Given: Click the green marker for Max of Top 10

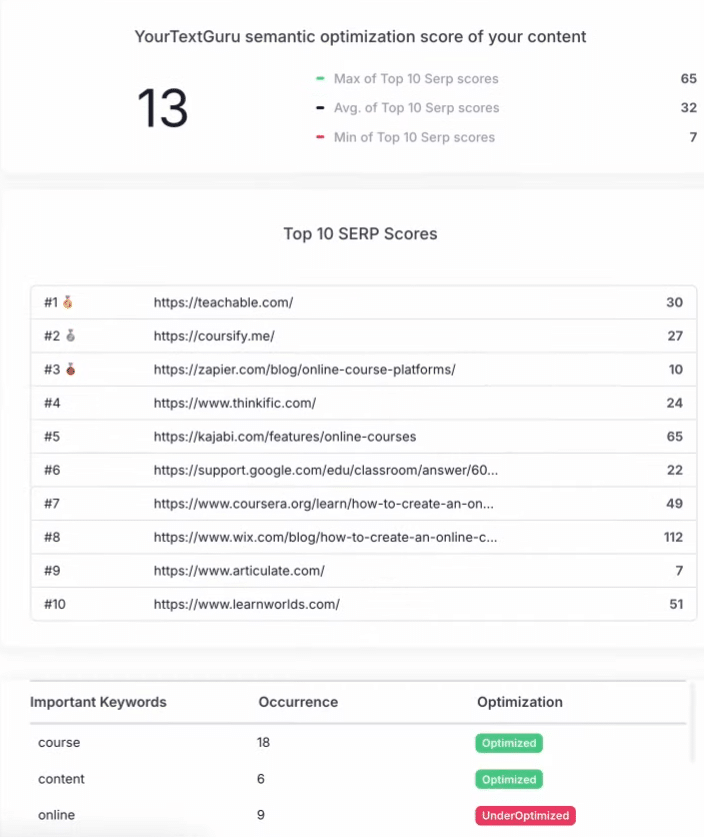Looking at the screenshot, I should tap(320, 78).
